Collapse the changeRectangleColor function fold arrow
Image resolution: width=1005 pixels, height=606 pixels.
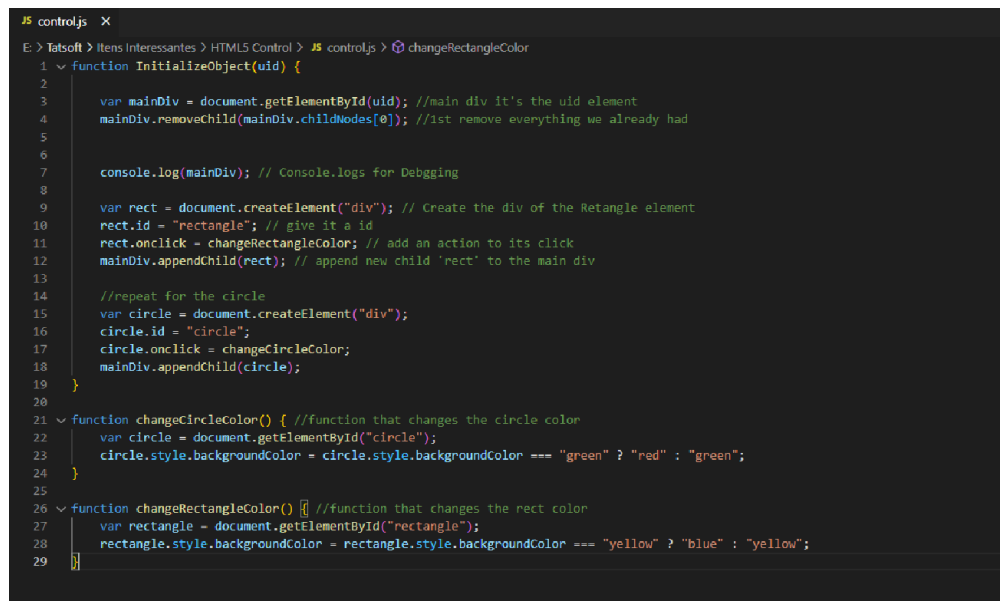[x=61, y=508]
